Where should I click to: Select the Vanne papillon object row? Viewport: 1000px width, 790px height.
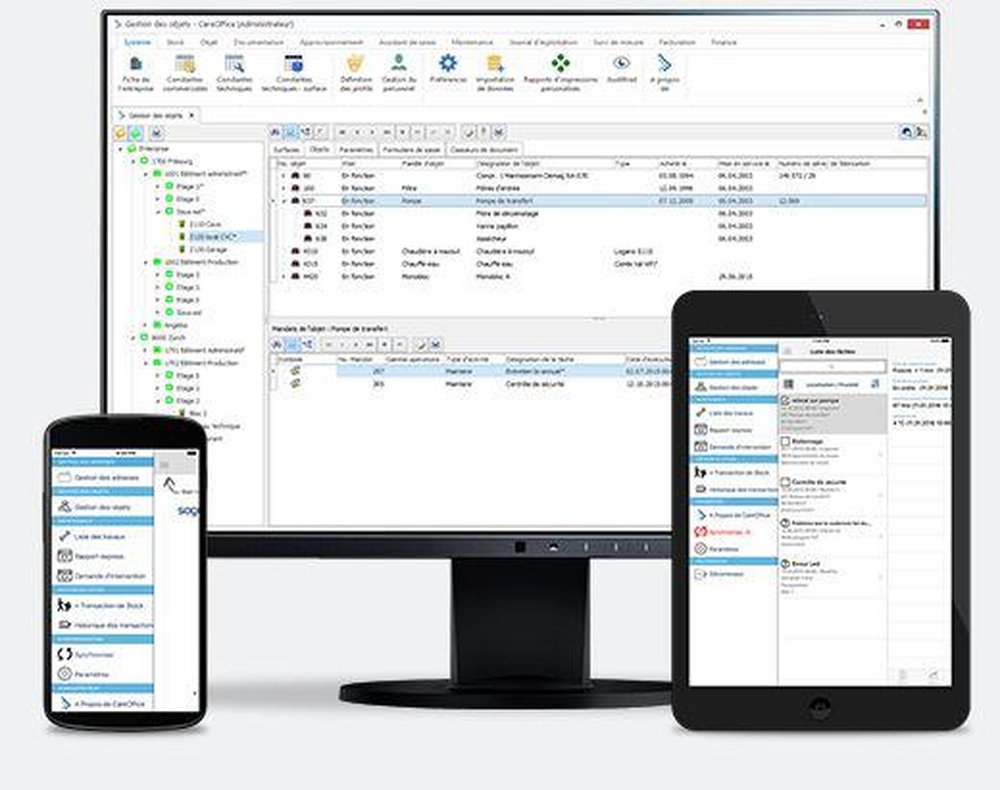598,226
